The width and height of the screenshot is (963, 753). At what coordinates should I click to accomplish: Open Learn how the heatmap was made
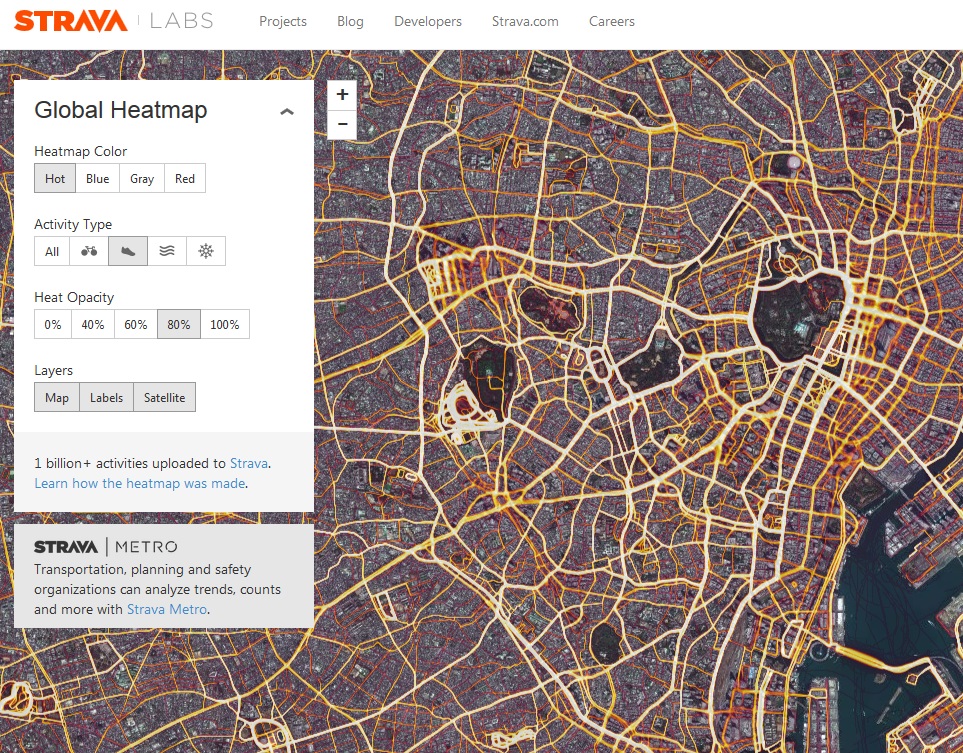pyautogui.click(x=140, y=483)
